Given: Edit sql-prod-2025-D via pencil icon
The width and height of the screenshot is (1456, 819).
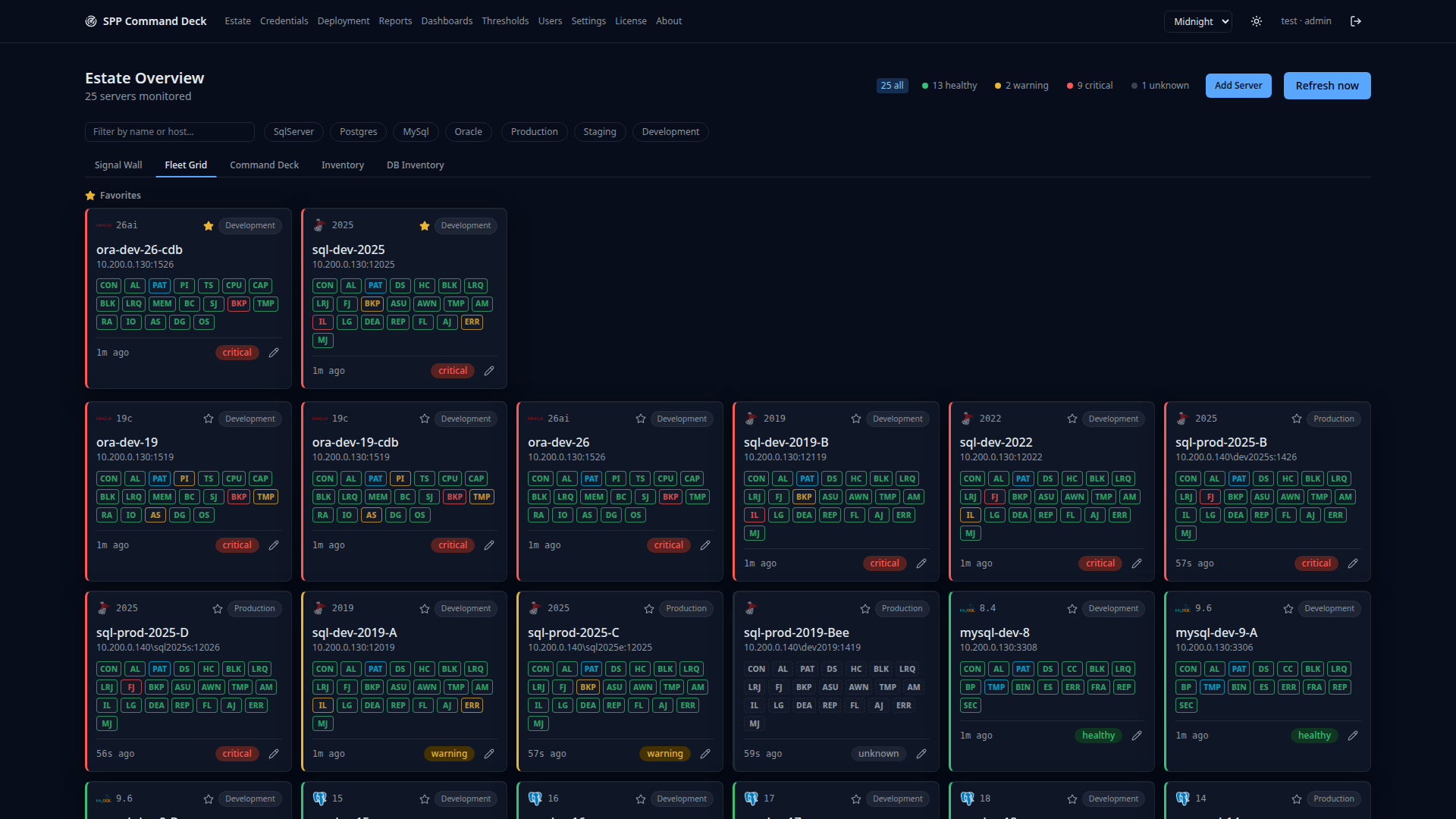Looking at the screenshot, I should tap(274, 754).
